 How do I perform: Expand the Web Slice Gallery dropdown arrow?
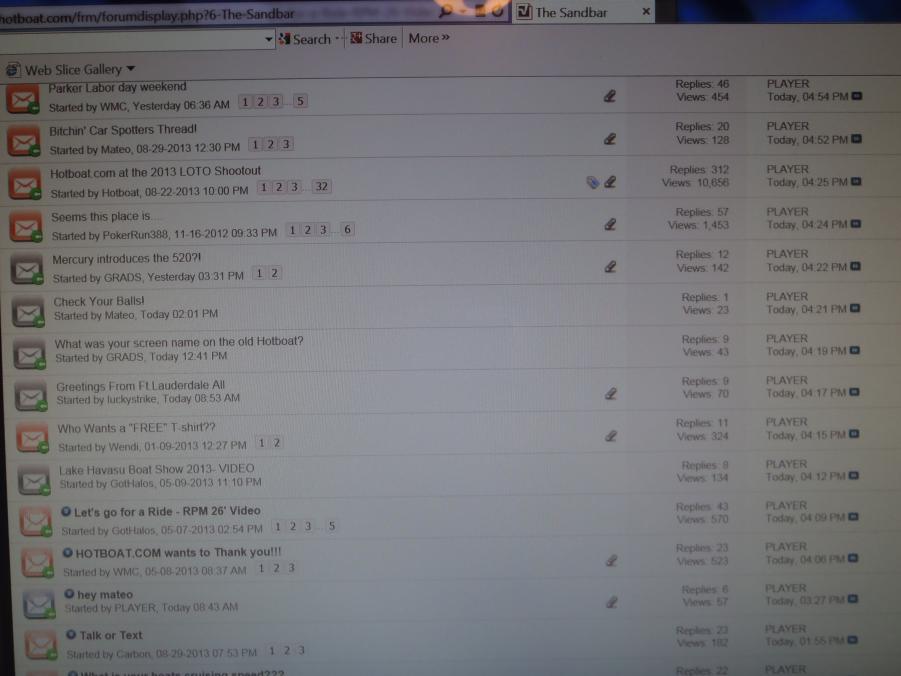pyautogui.click(x=132, y=70)
